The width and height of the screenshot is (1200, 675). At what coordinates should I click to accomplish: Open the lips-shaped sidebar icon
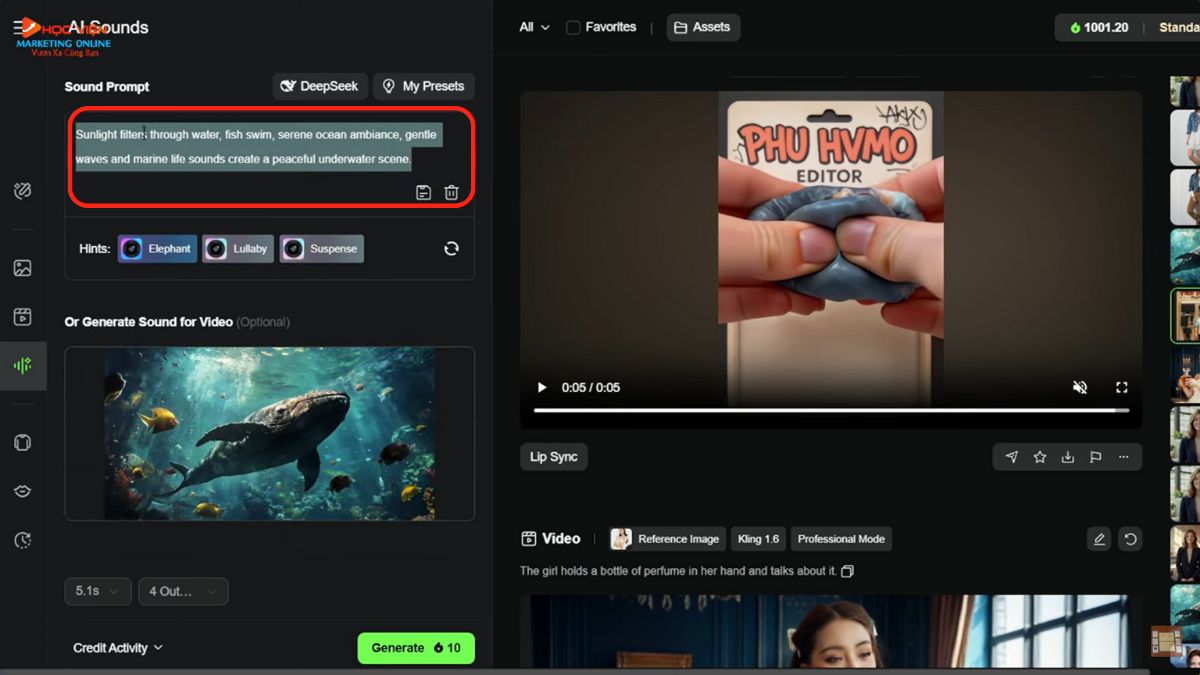(x=22, y=491)
